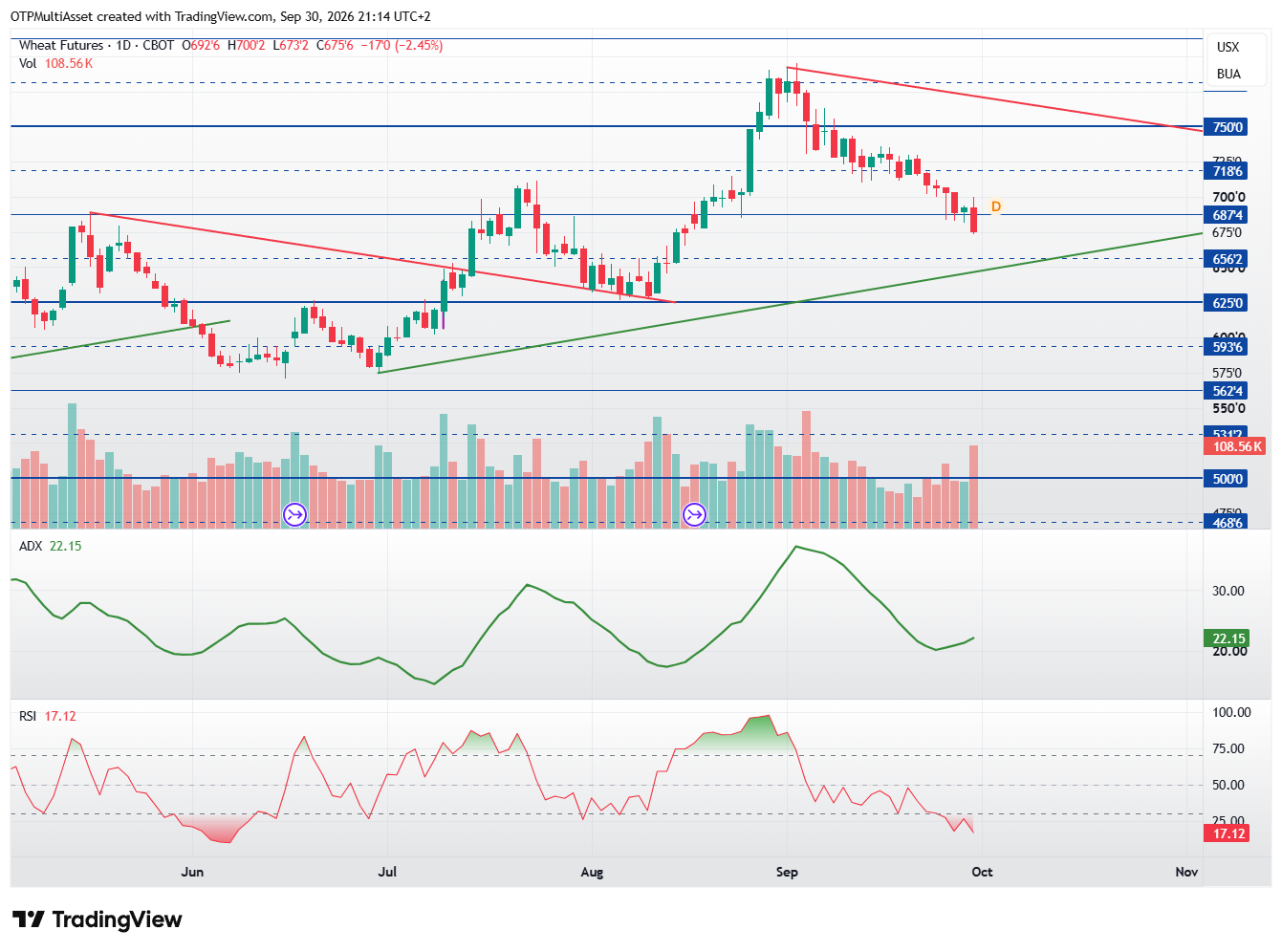Click the 500'0 price level tag

[x=1228, y=479]
